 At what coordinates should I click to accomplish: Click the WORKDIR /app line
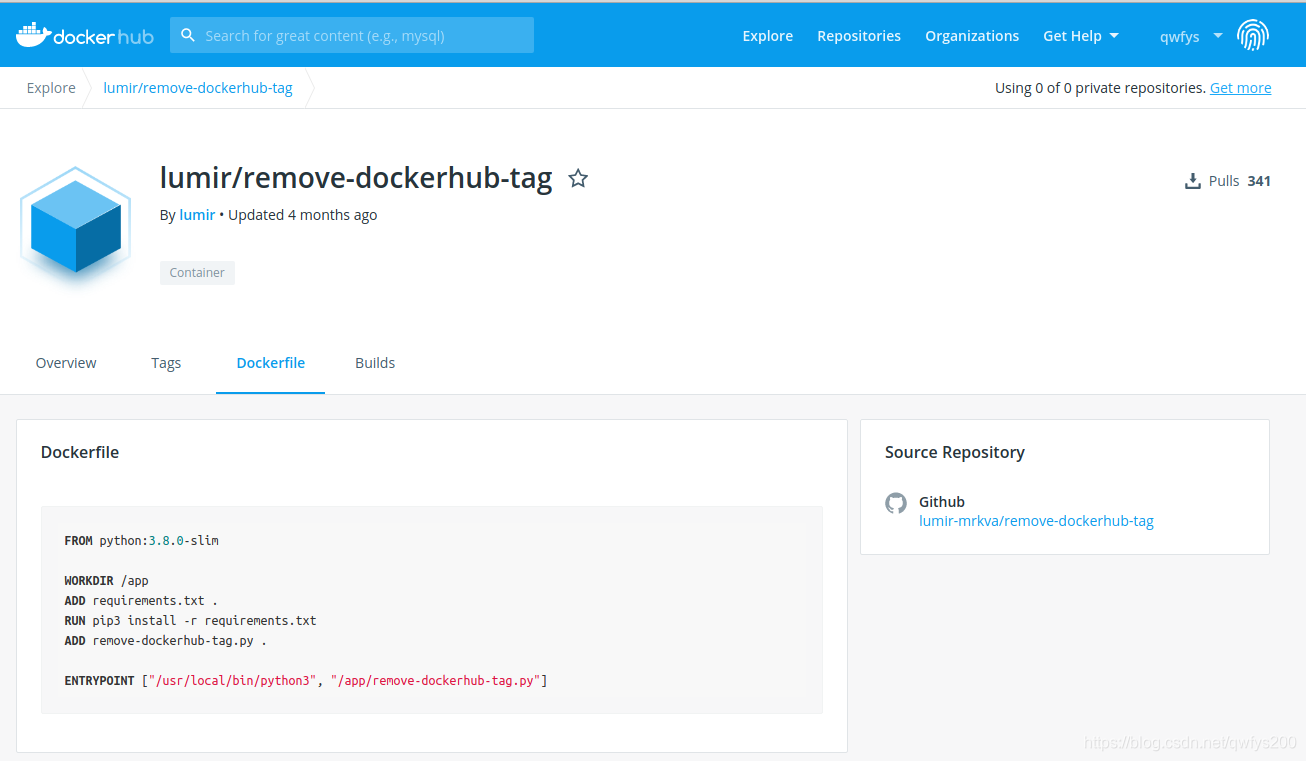click(106, 580)
